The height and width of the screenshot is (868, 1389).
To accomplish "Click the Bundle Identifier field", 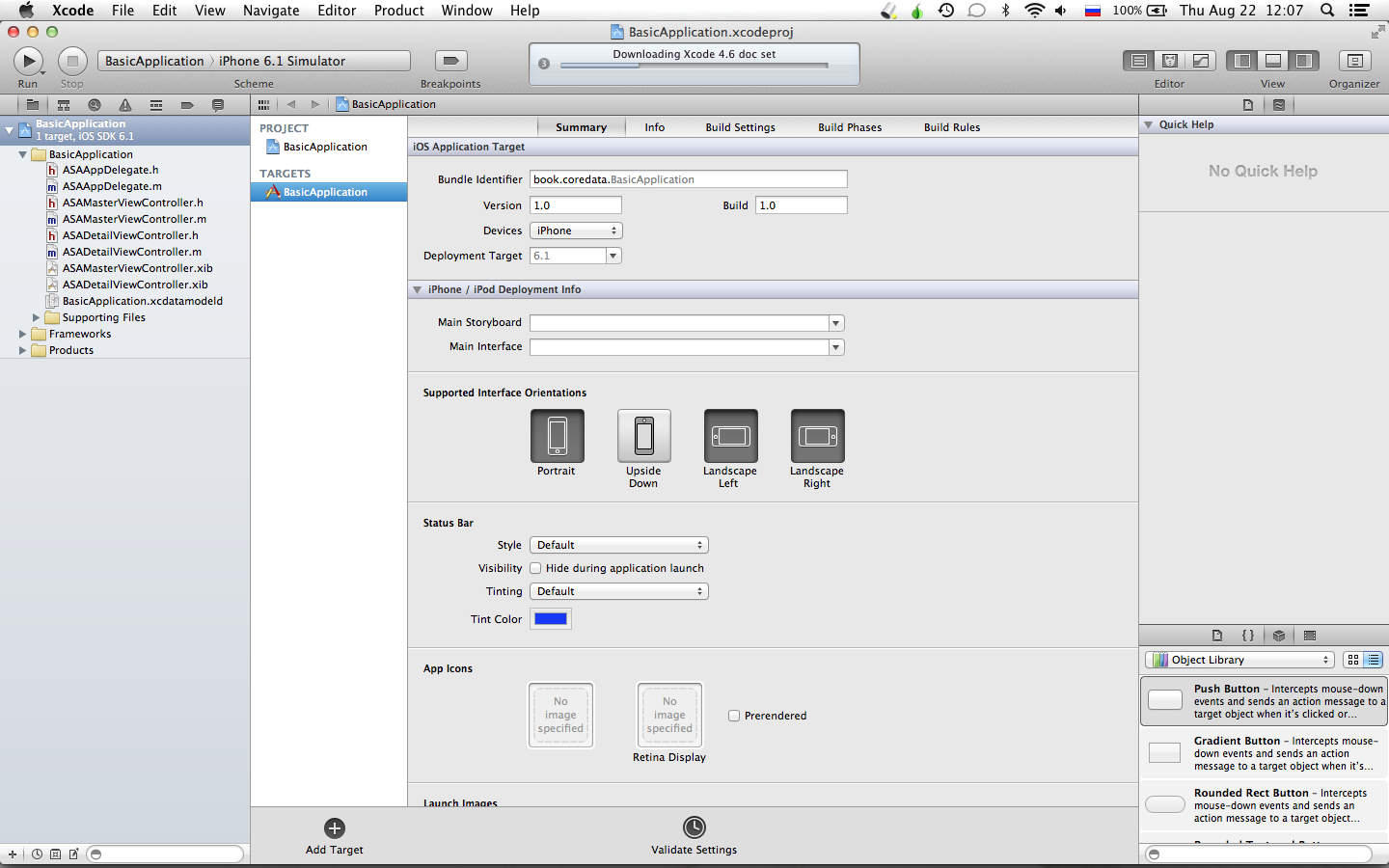I will 689,179.
